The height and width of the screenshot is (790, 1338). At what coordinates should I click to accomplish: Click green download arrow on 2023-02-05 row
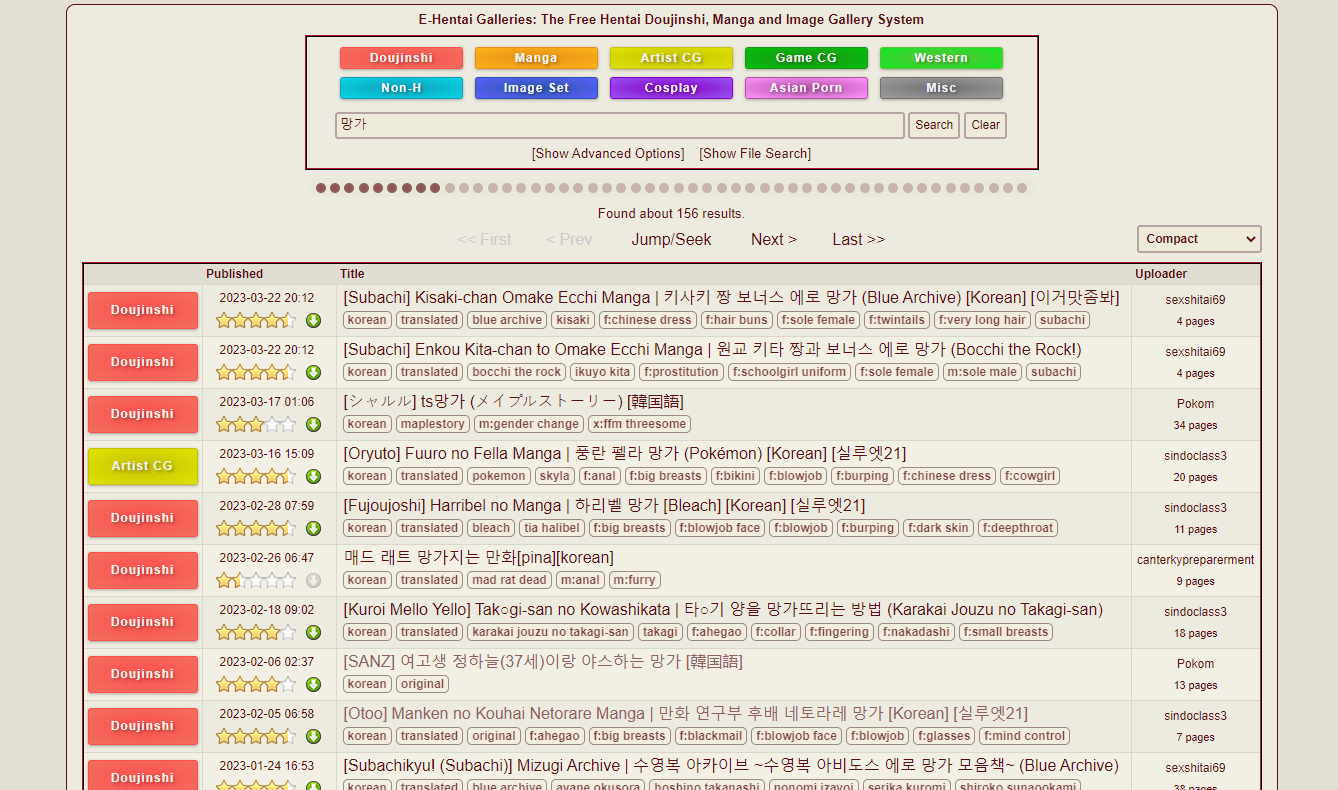coord(313,736)
